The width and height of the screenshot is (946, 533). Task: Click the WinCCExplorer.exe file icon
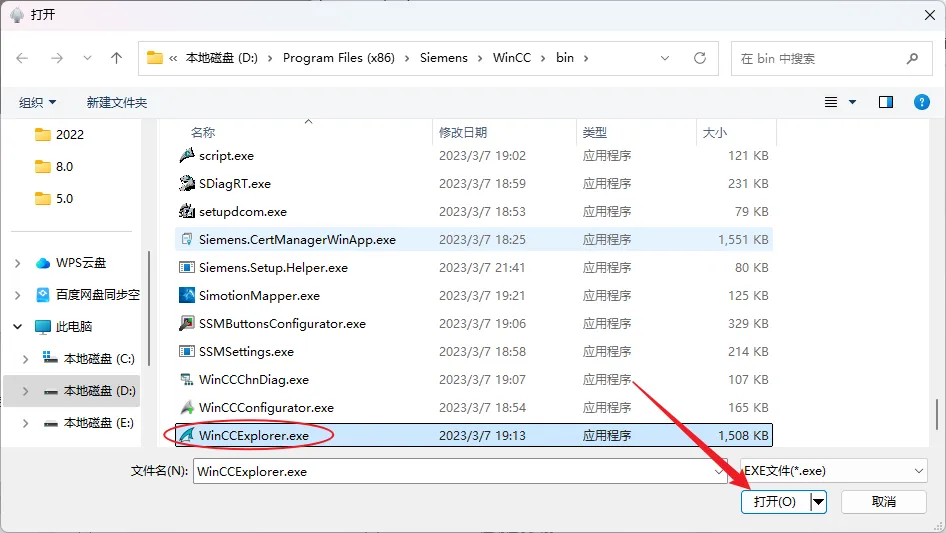tap(187, 435)
